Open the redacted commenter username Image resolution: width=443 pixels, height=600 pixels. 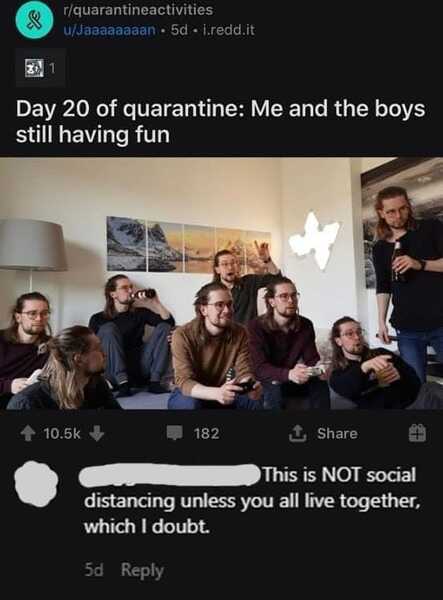(x=169, y=475)
